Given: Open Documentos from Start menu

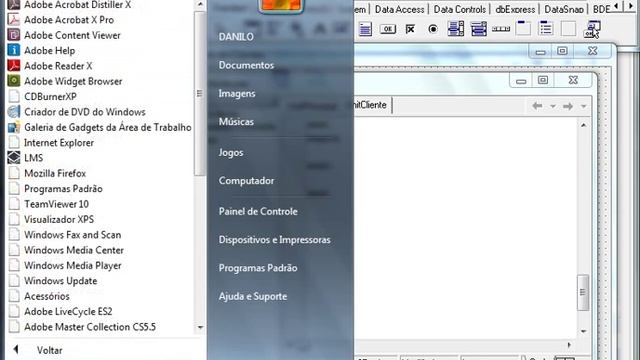Looking at the screenshot, I should (246, 65).
